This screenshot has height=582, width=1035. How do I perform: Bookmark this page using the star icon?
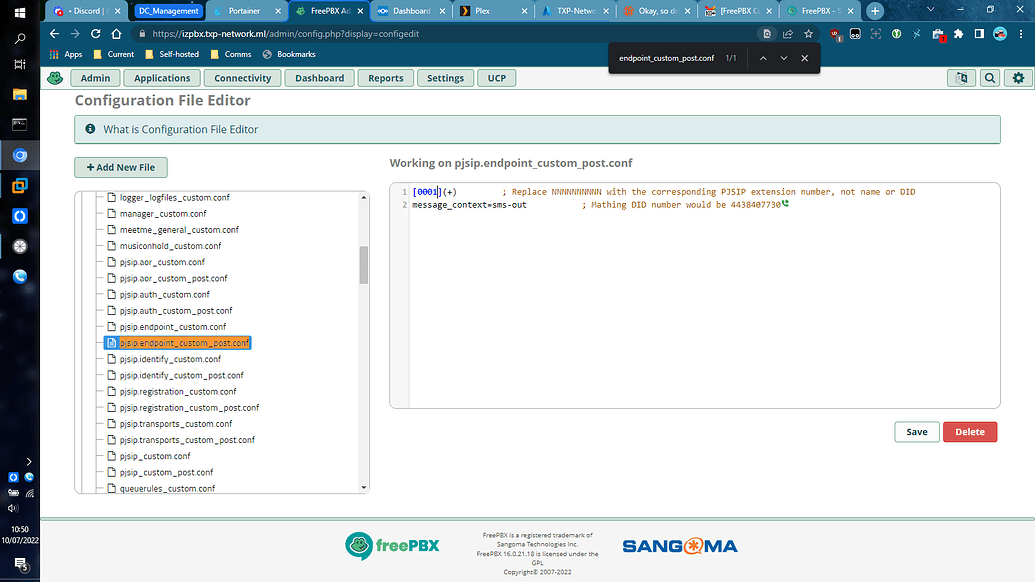[x=808, y=32]
